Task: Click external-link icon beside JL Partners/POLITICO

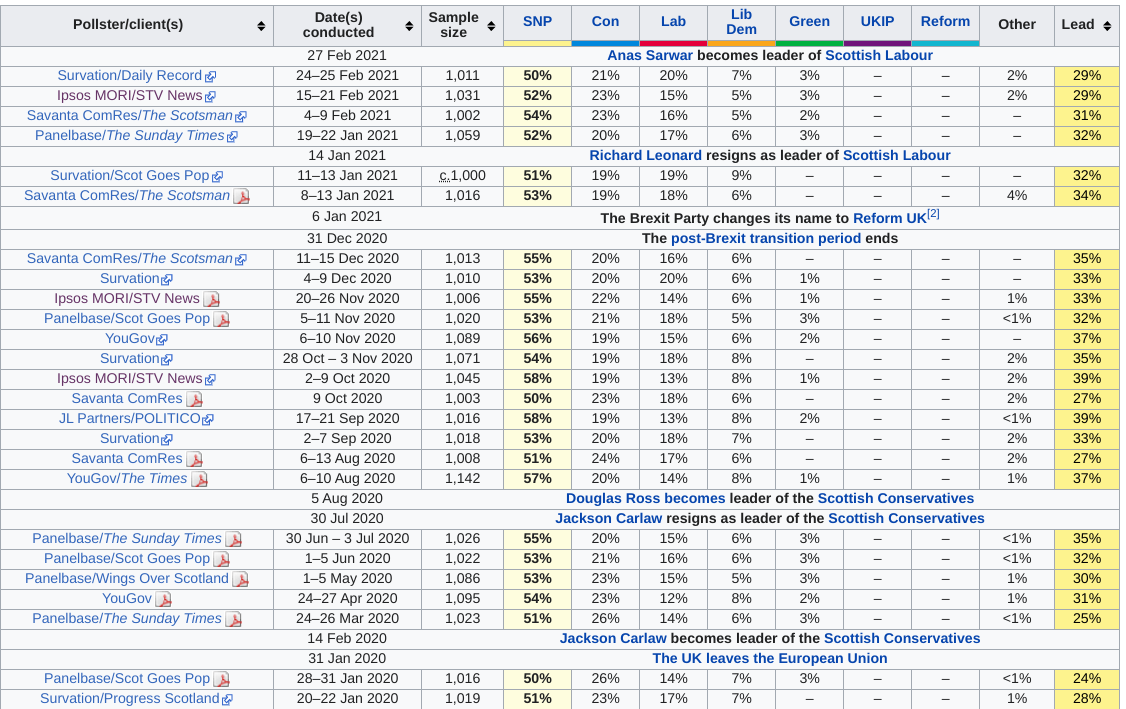Action: pyautogui.click(x=208, y=420)
